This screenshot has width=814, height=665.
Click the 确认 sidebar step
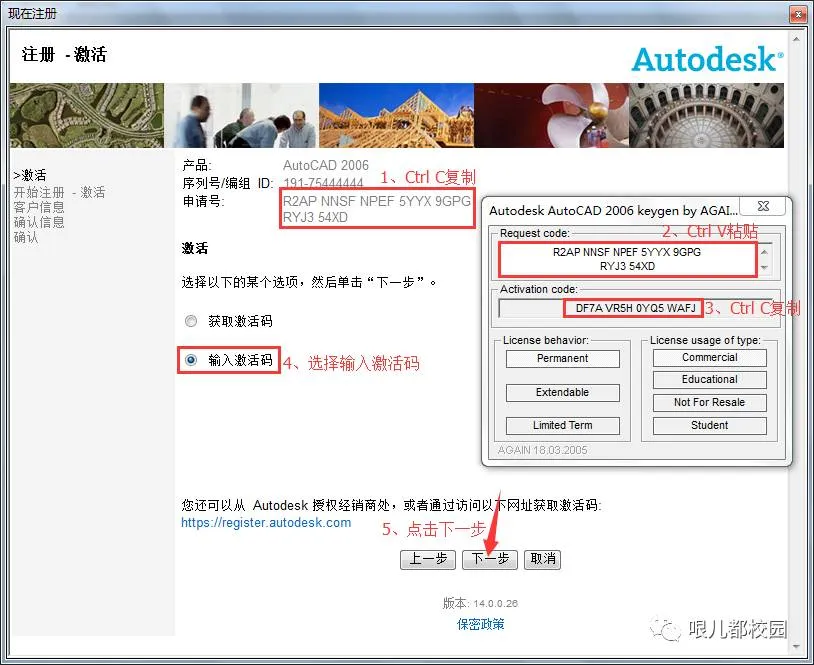point(25,237)
